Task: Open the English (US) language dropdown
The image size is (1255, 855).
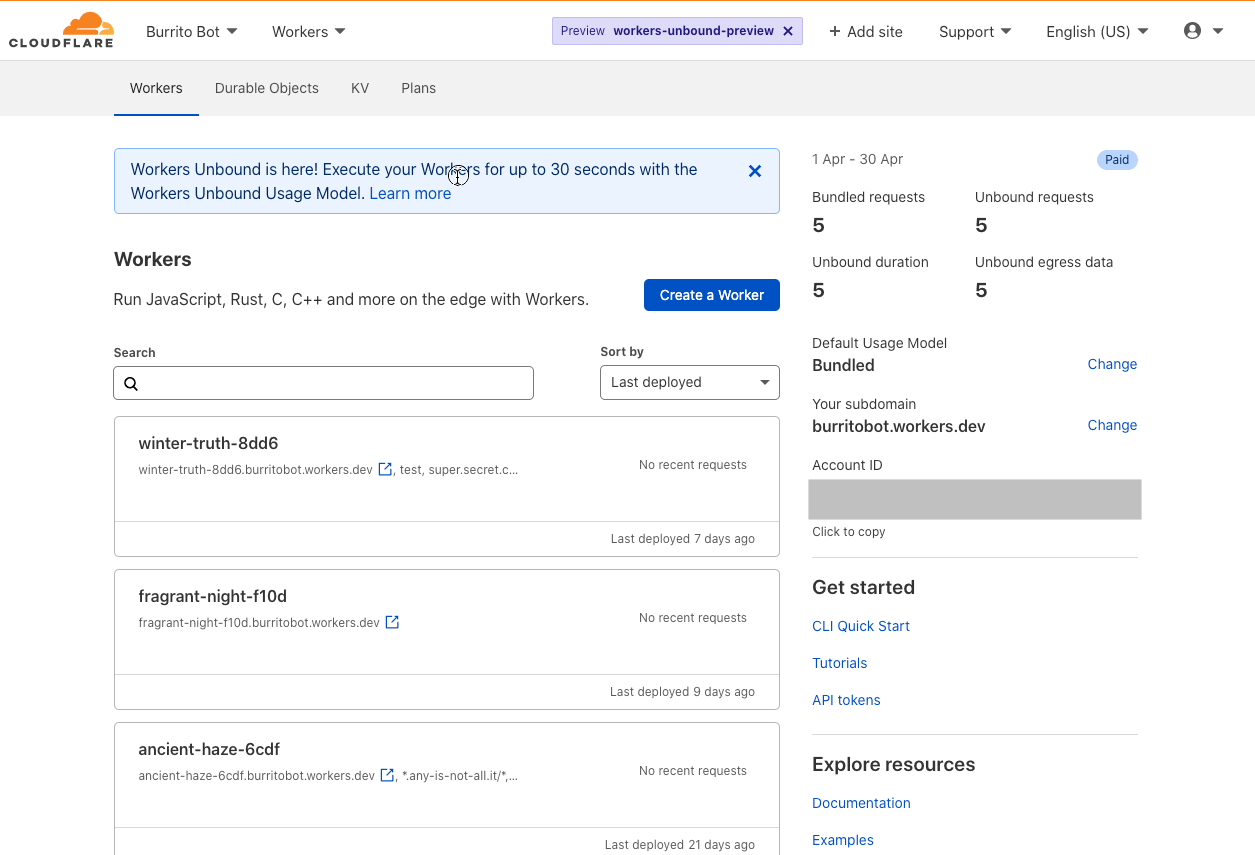Action: point(1097,32)
